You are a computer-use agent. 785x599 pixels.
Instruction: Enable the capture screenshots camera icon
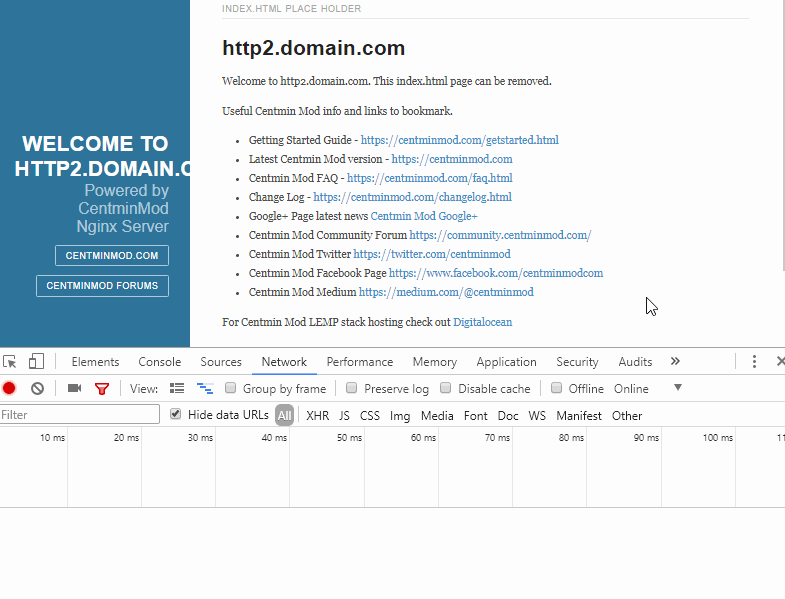[74, 388]
